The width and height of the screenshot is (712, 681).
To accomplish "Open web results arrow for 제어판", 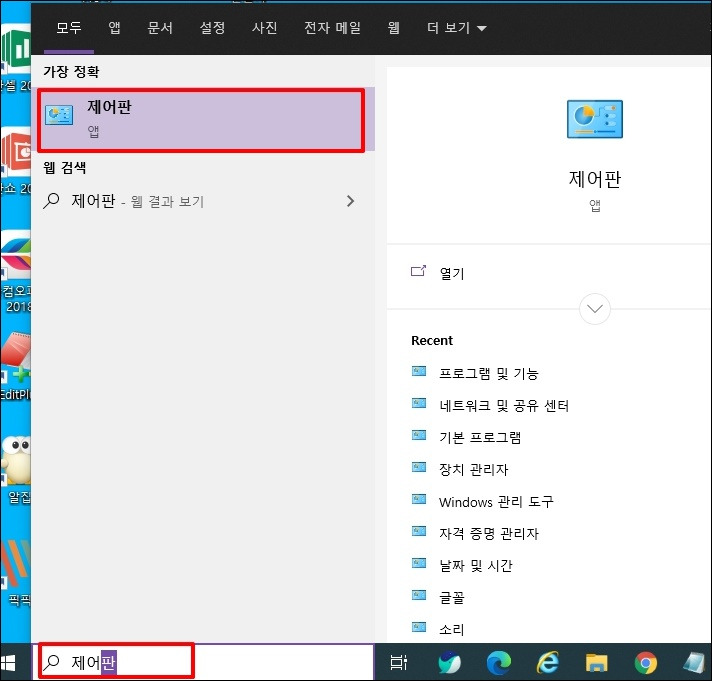I will point(350,201).
